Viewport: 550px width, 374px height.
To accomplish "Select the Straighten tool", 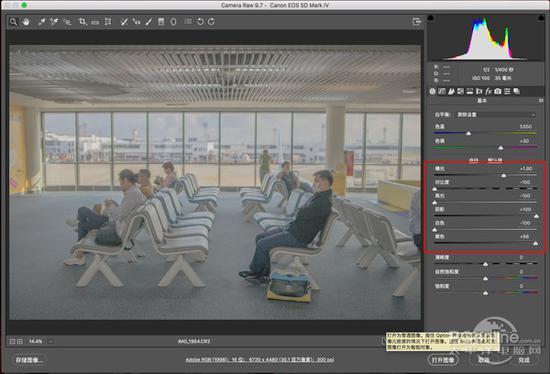I will pos(95,22).
